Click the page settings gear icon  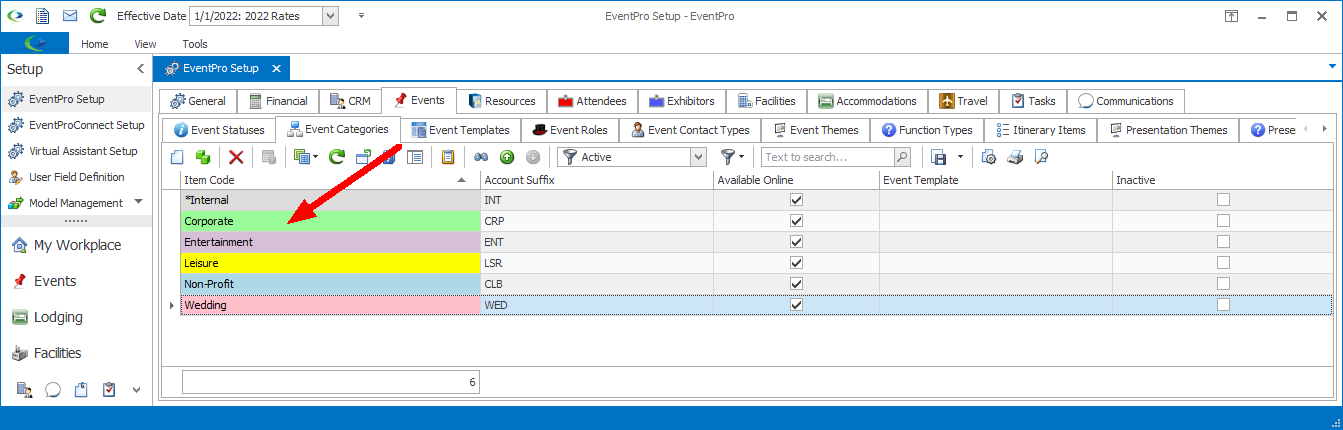(989, 157)
